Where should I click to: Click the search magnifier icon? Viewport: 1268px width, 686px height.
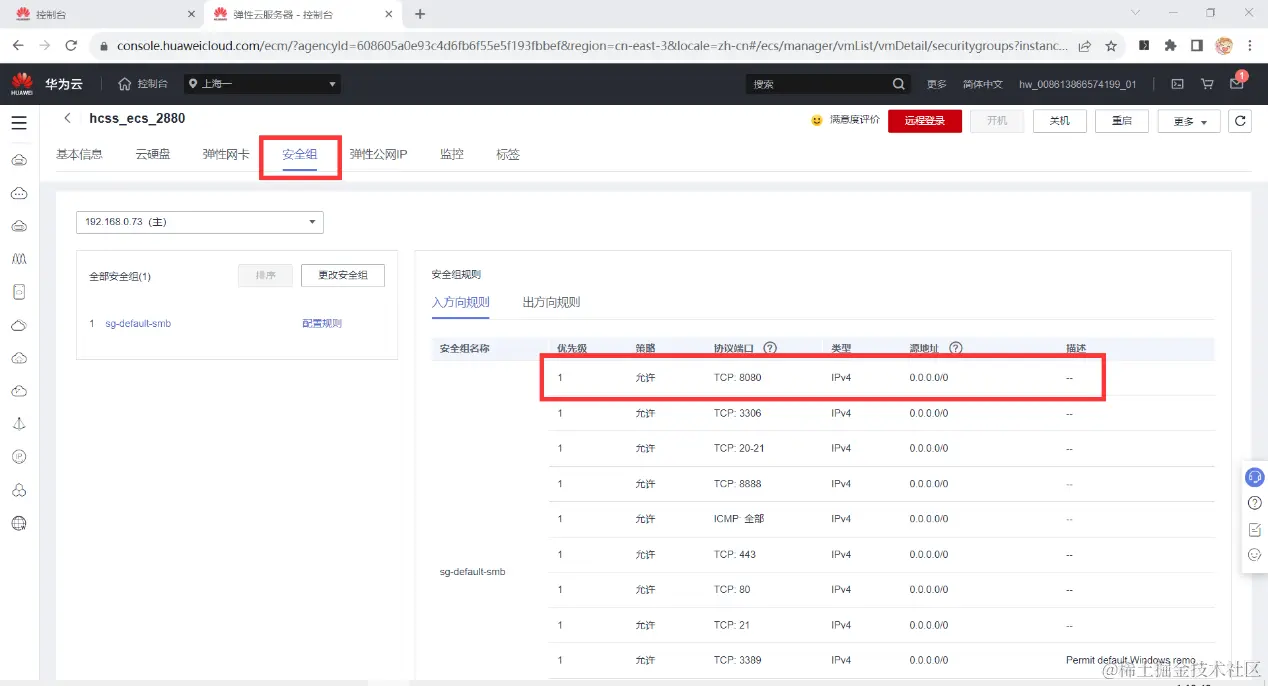[899, 84]
